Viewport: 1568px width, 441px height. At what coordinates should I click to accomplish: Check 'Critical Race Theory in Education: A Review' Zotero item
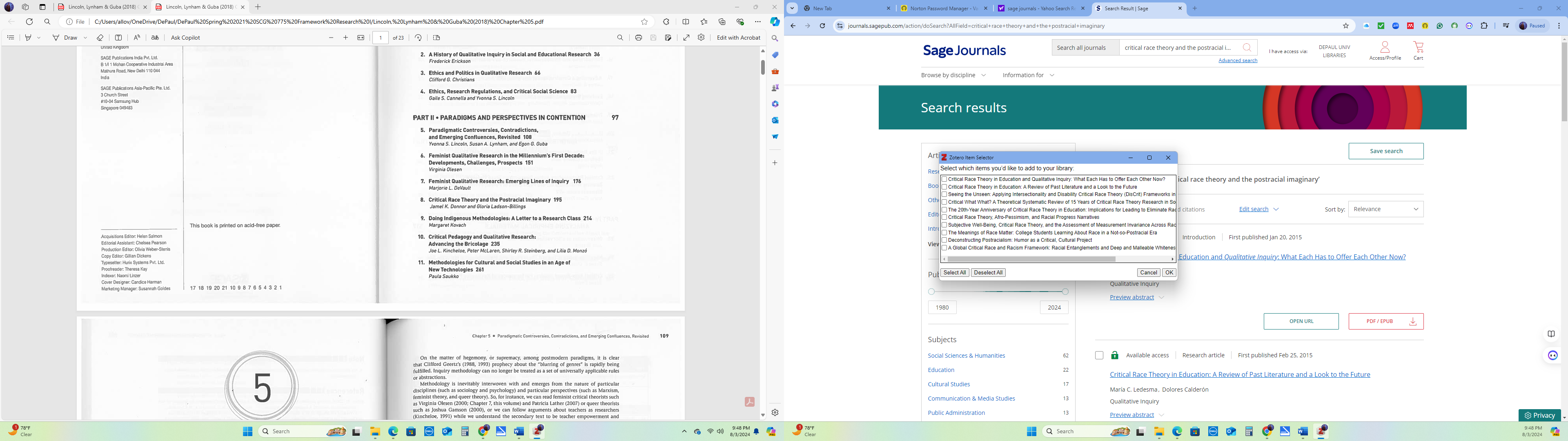(x=944, y=187)
